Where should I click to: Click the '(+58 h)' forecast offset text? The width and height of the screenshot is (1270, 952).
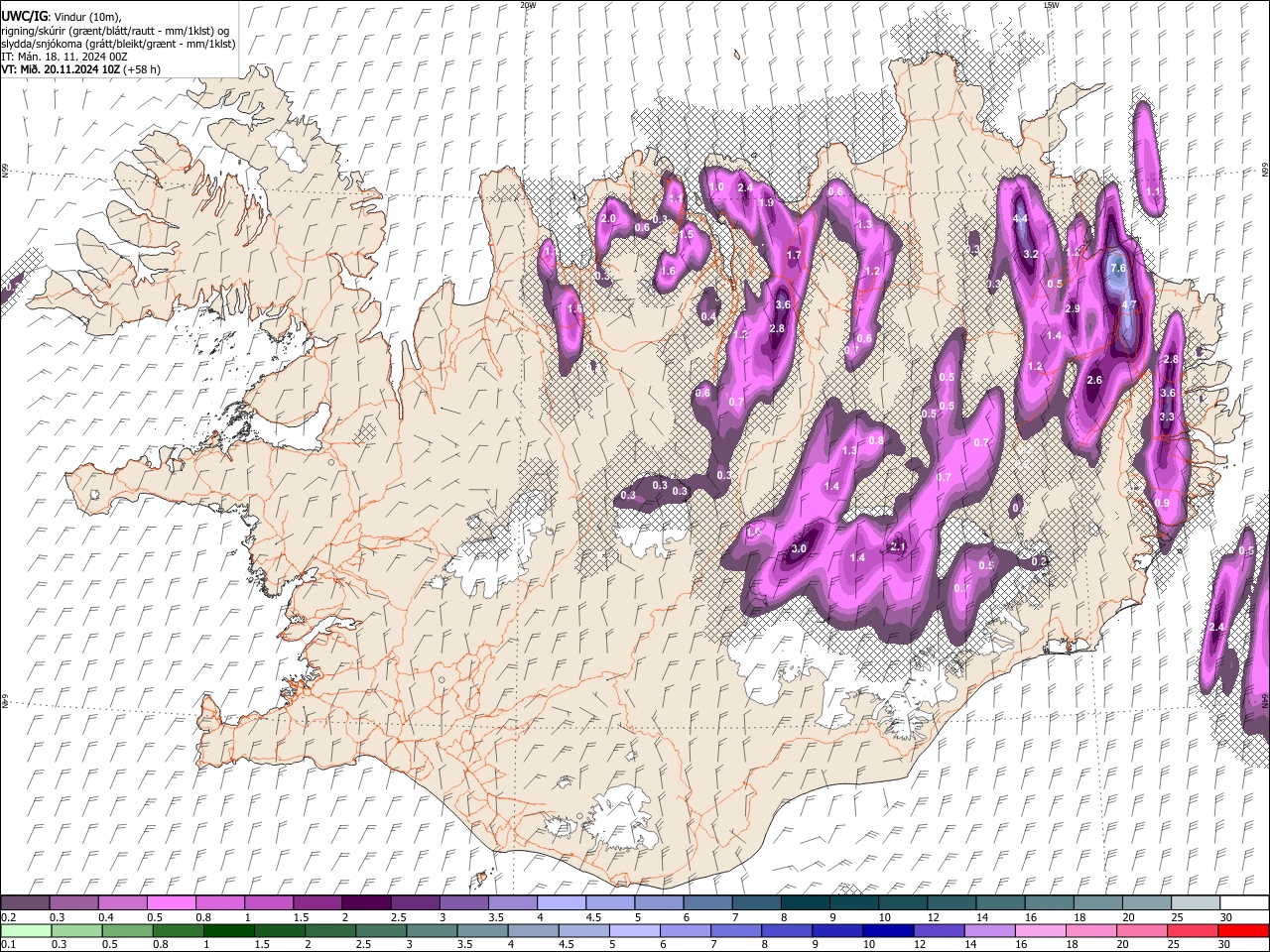pos(142,69)
